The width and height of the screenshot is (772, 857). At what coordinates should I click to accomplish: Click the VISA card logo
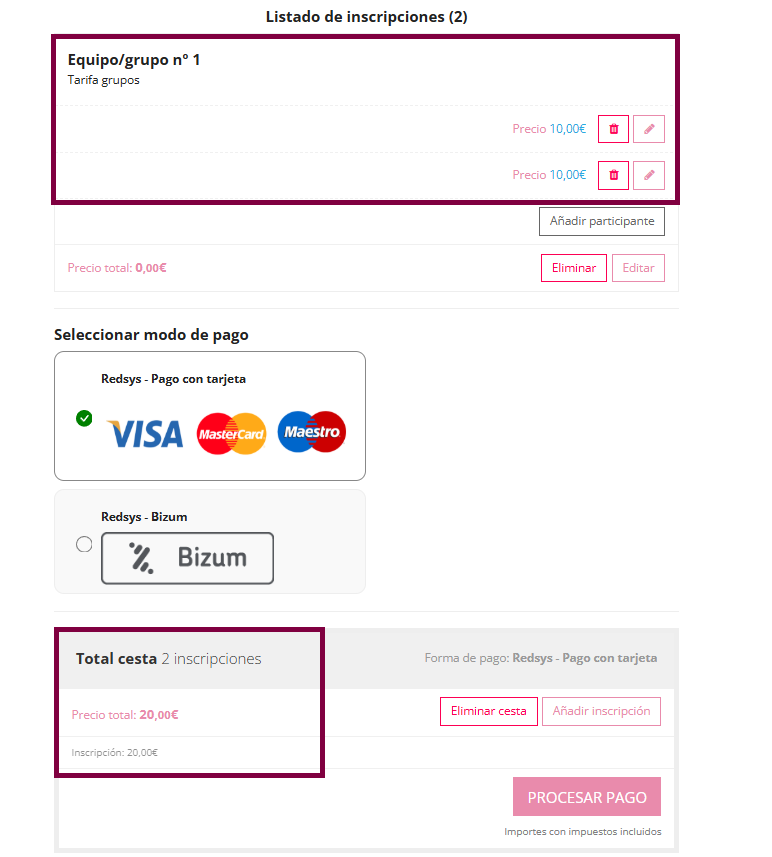coord(146,433)
